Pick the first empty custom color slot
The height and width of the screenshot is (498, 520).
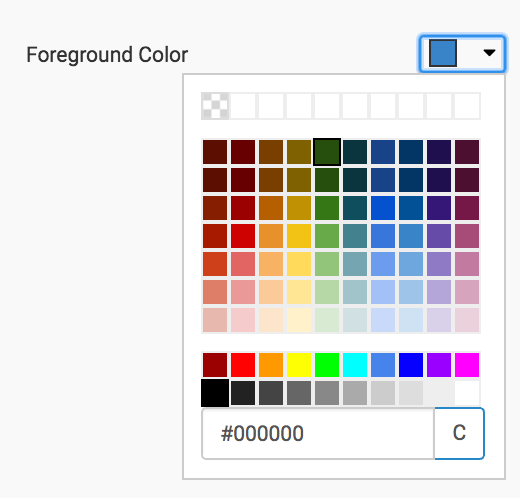243,106
